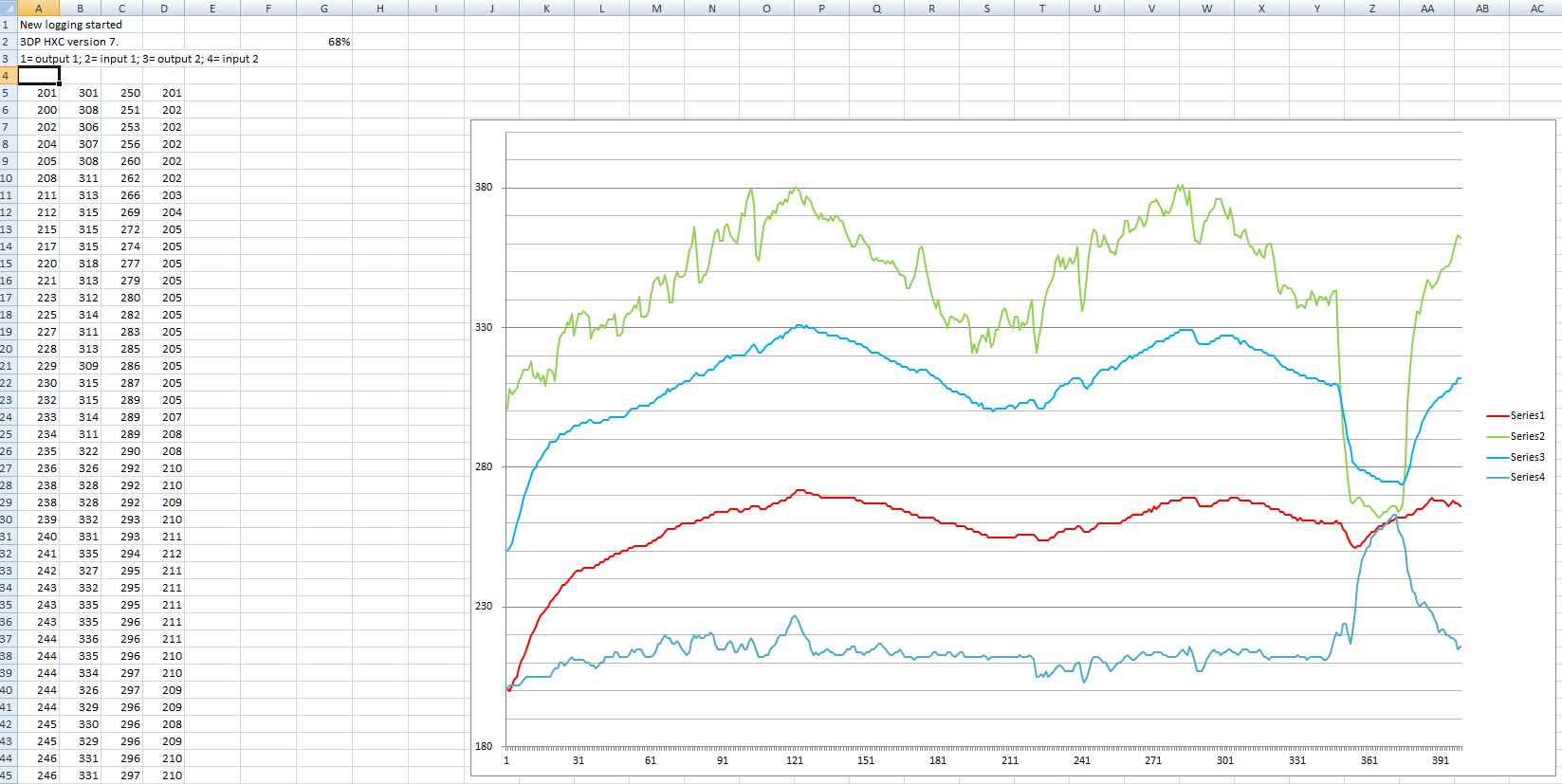Select column P header
Viewport: 1562px width, 784px height.
click(821, 8)
